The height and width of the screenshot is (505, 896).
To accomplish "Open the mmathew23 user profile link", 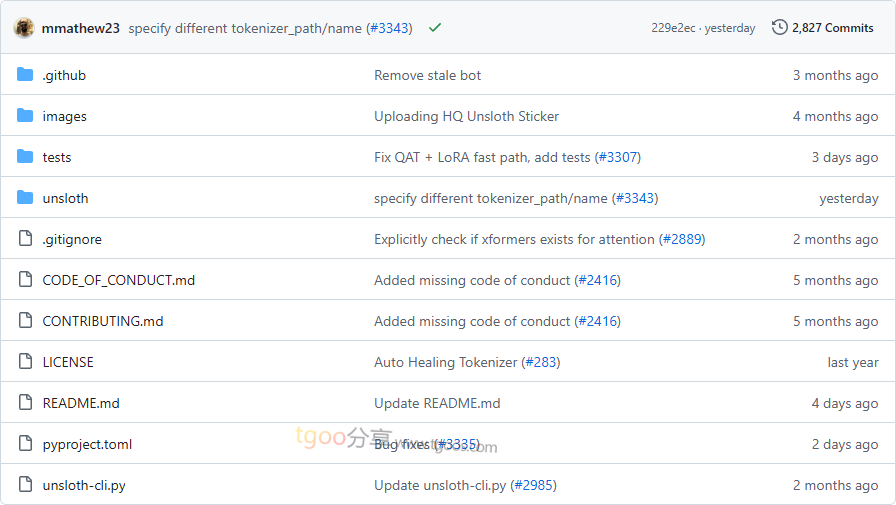I will (81, 28).
